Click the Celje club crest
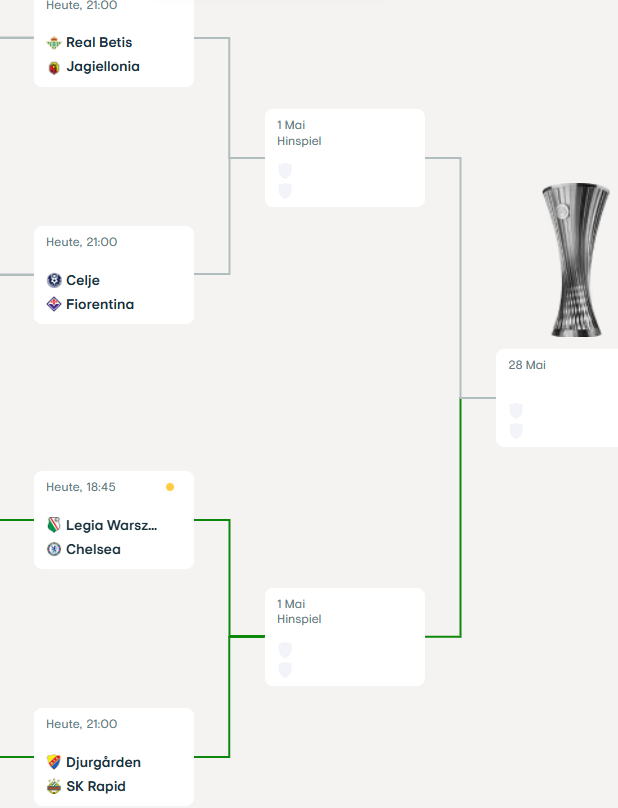This screenshot has height=808, width=618. (x=54, y=280)
